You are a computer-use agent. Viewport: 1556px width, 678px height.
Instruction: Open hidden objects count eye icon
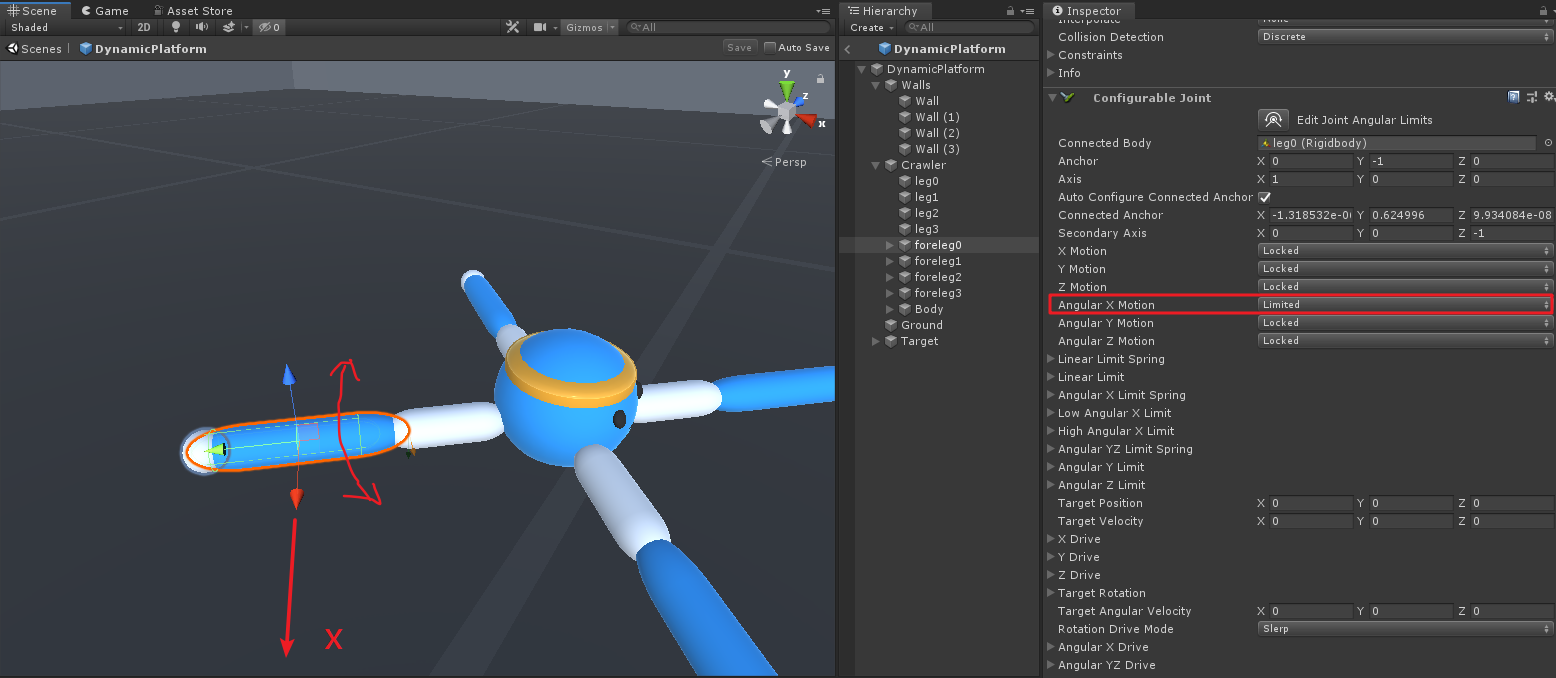(x=268, y=27)
